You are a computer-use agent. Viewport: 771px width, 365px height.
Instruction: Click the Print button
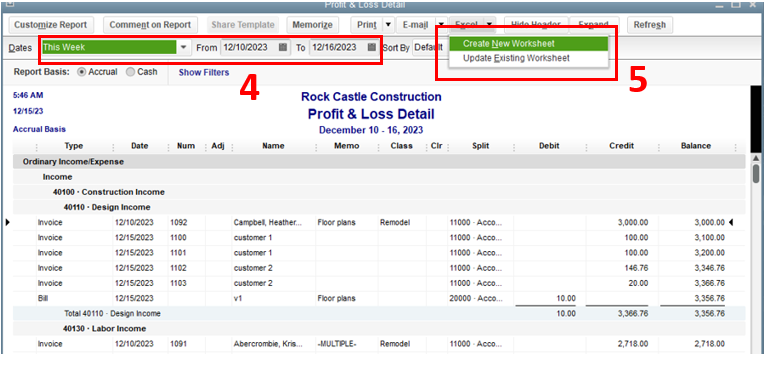click(366, 25)
